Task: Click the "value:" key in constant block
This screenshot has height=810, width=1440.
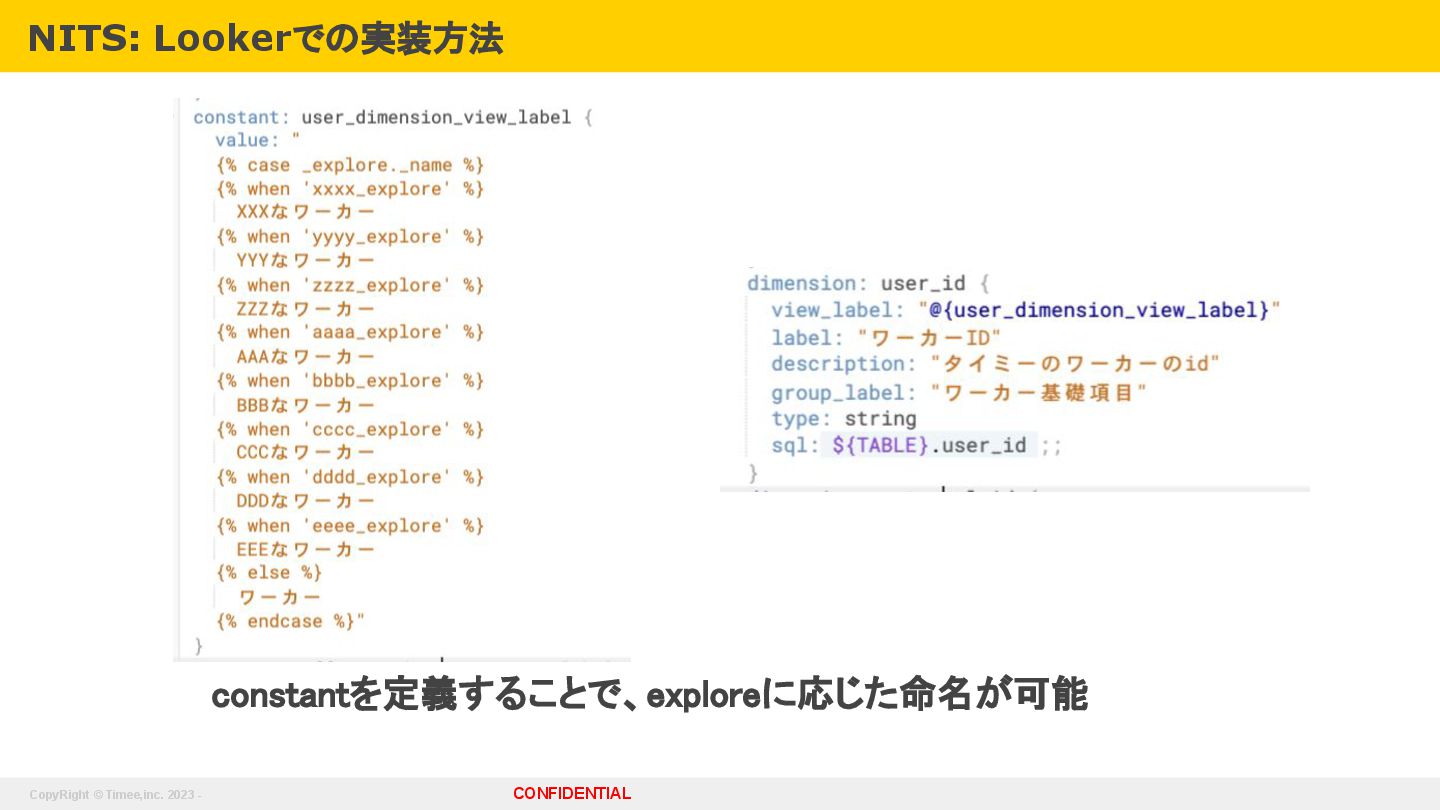Action: tap(247, 140)
